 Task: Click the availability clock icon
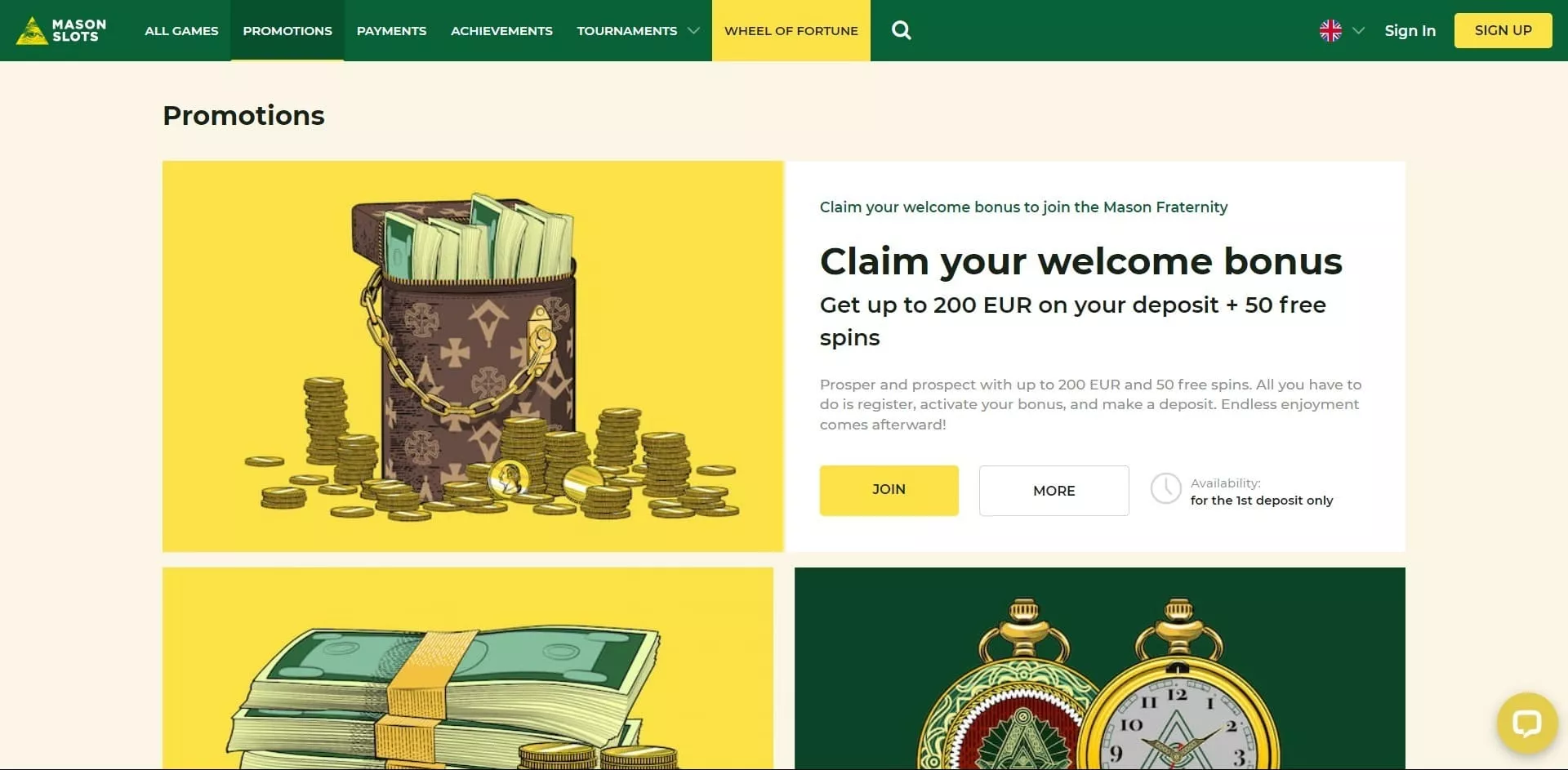click(x=1165, y=488)
